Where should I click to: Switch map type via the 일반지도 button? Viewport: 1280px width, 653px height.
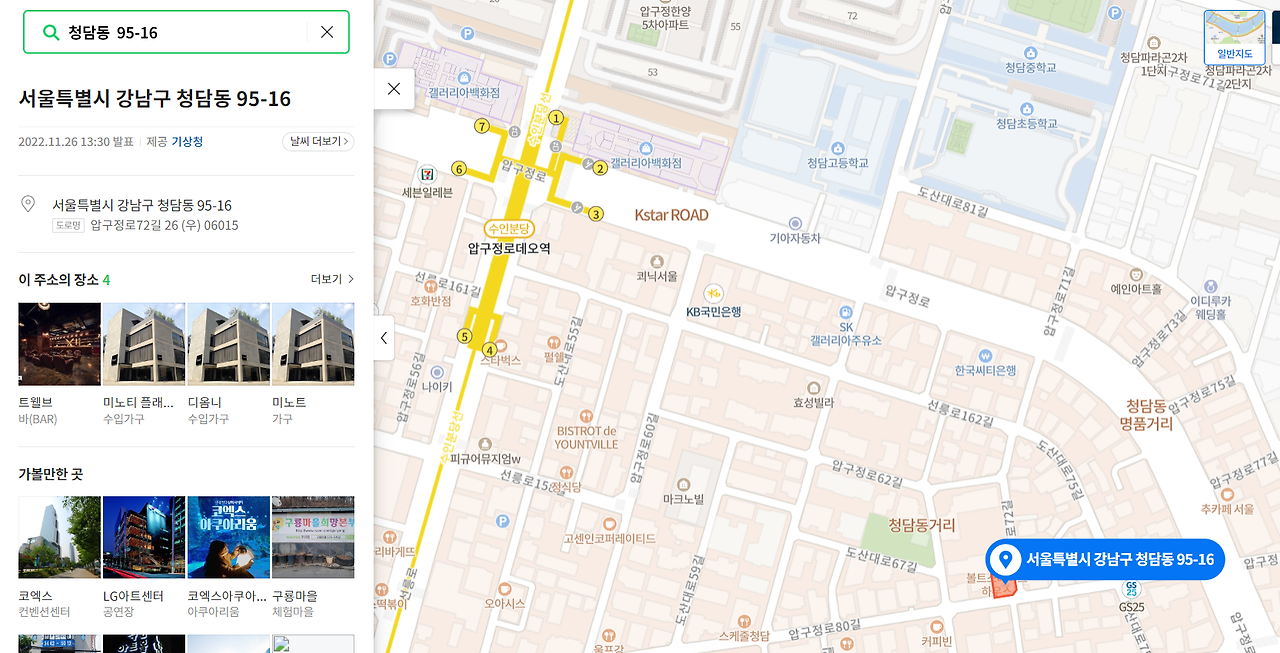pos(1234,37)
